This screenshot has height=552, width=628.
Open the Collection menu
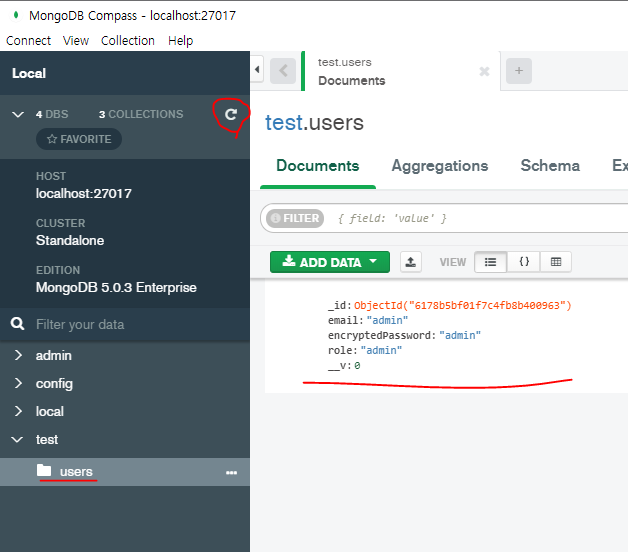pyautogui.click(x=127, y=40)
